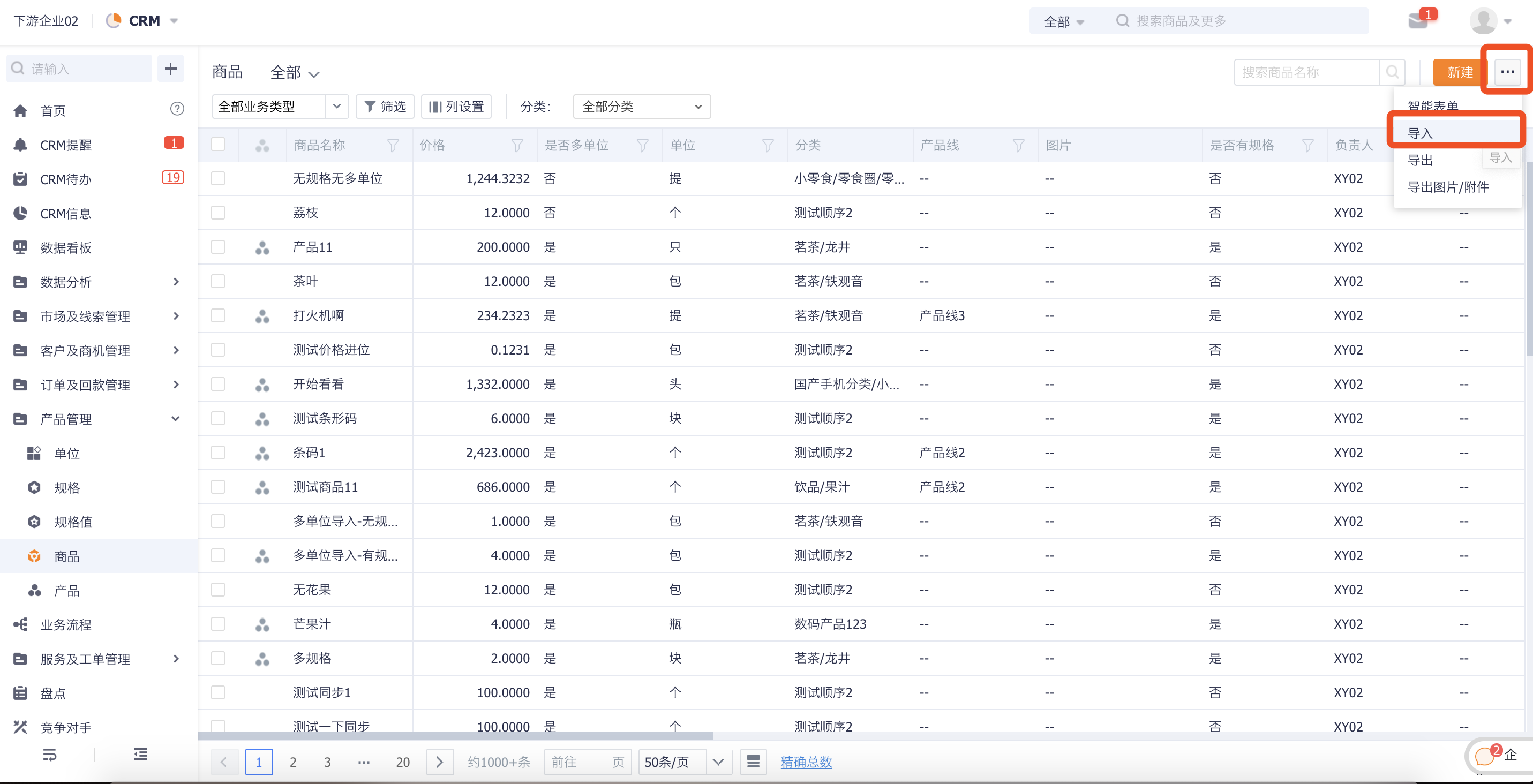Open the 全部分类 category dropdown
Viewport: 1533px width, 784px height.
642,107
